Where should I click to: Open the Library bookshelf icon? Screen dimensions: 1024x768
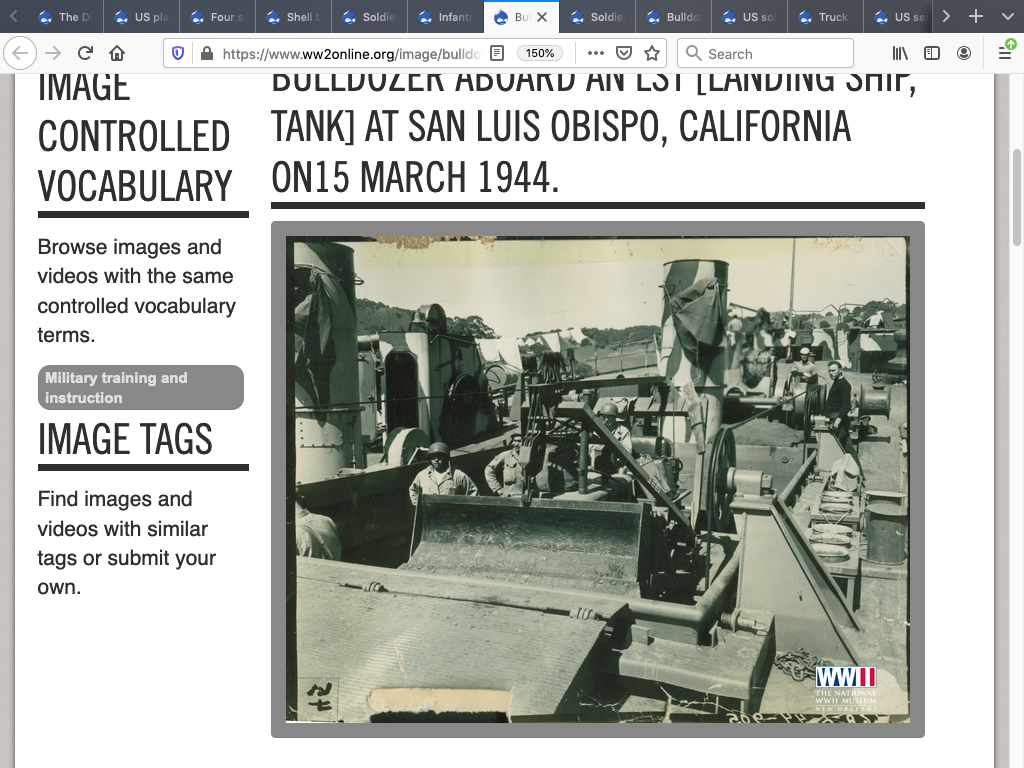[x=901, y=53]
